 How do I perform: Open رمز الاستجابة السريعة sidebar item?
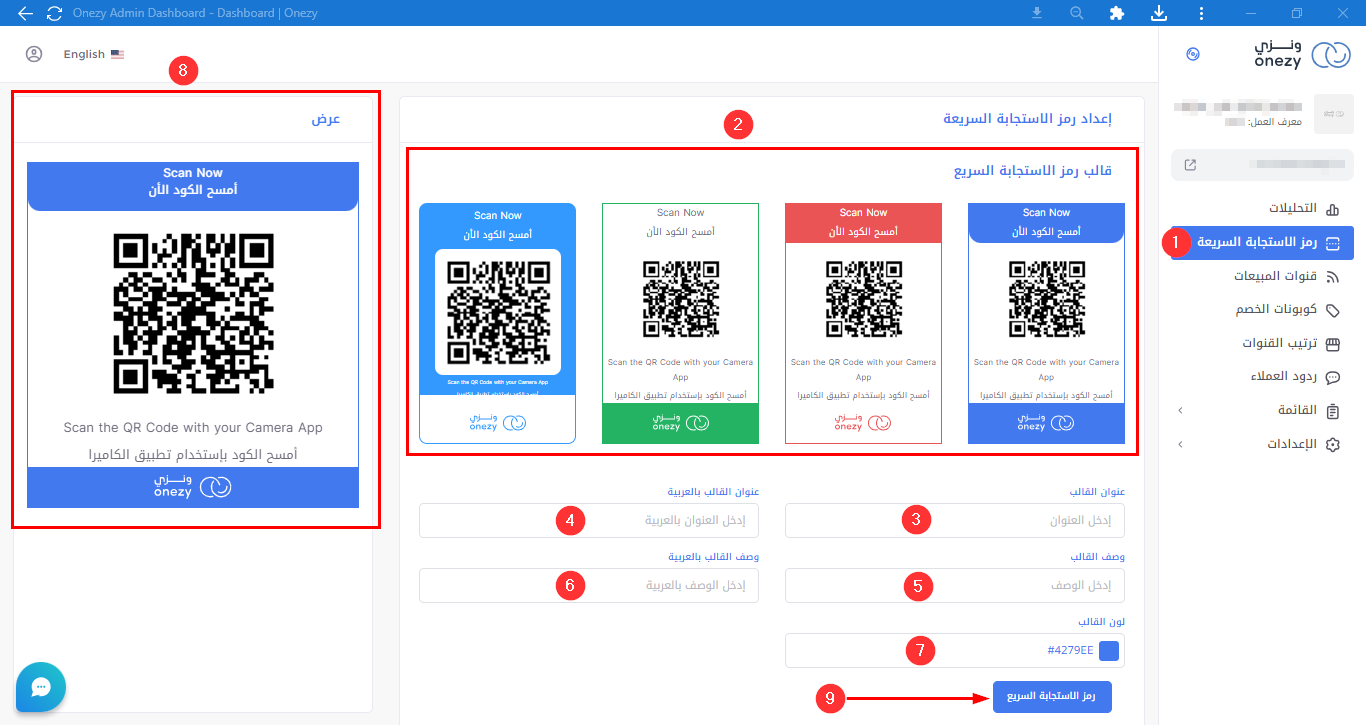point(1262,243)
